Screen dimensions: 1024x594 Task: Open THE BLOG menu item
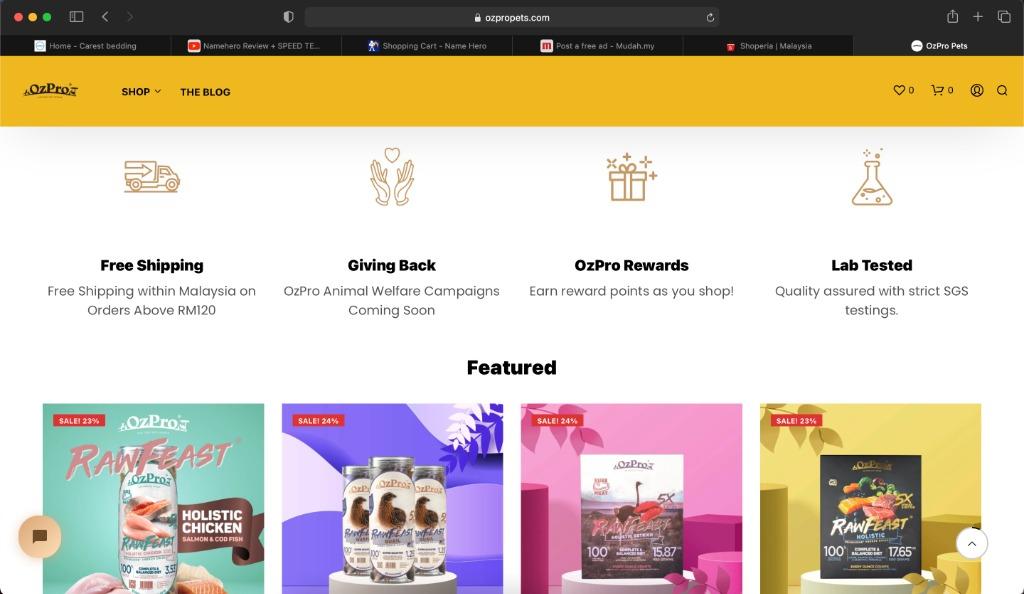[205, 92]
